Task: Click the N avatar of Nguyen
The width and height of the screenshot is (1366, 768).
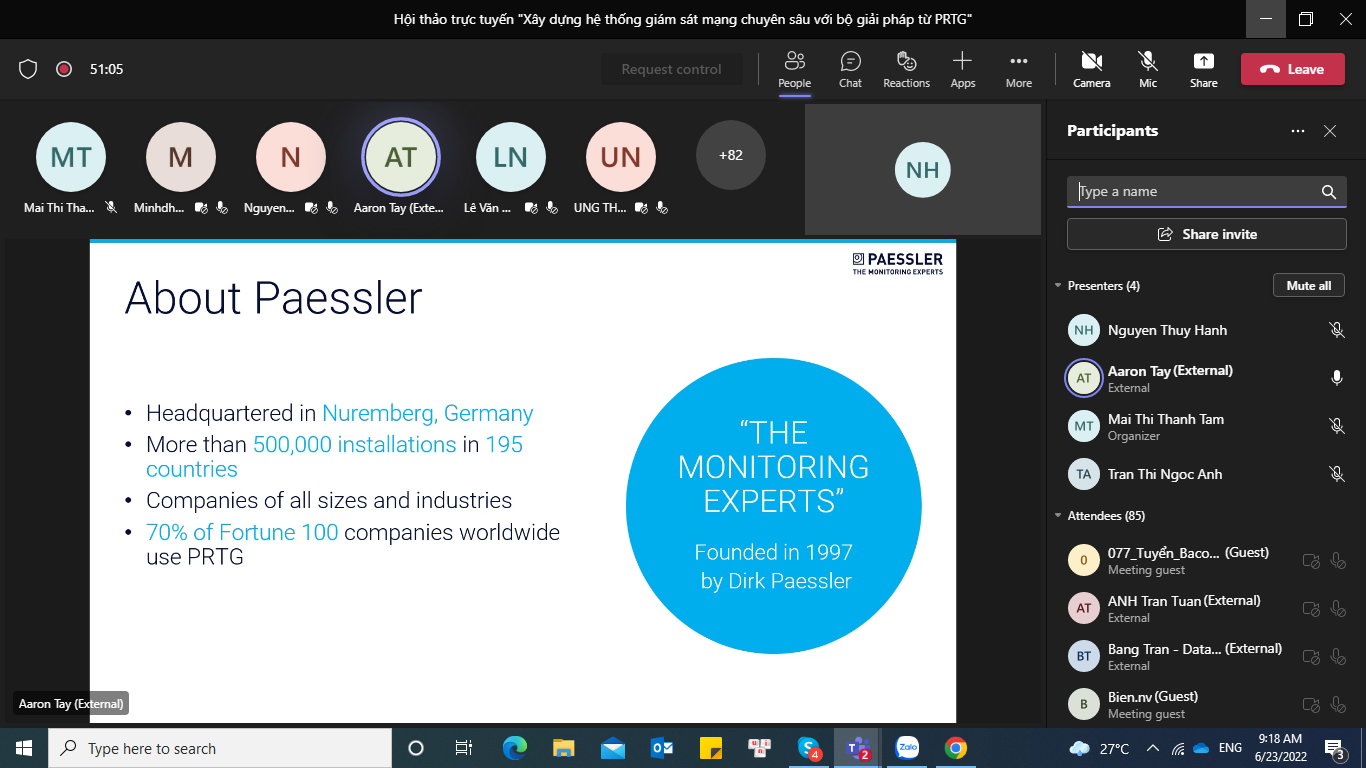Action: (291, 157)
